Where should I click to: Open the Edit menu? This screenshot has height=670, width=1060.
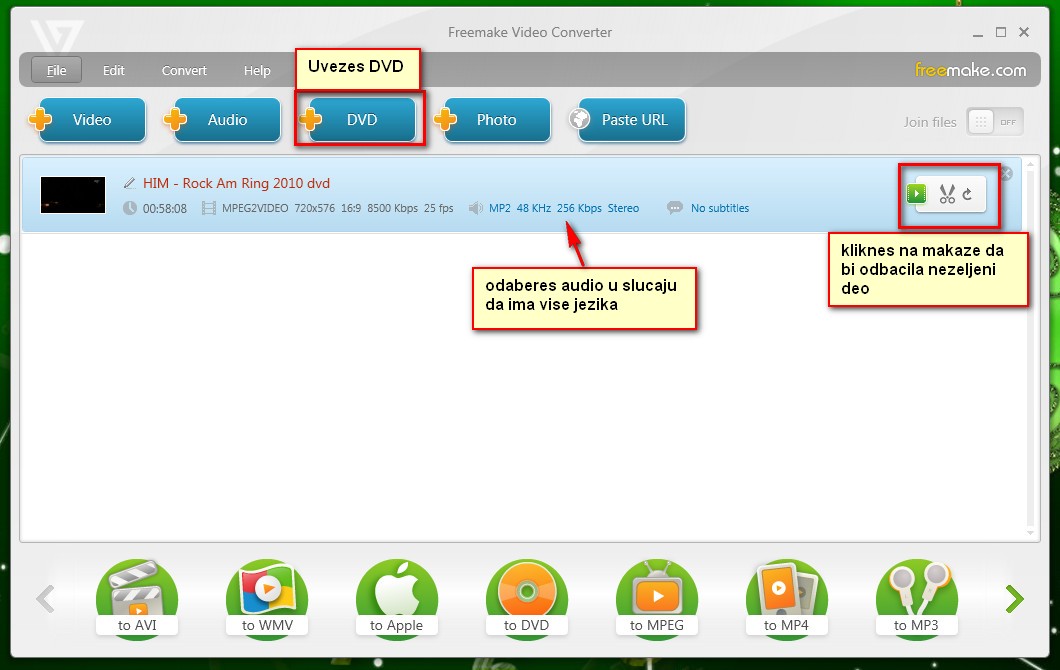click(114, 70)
